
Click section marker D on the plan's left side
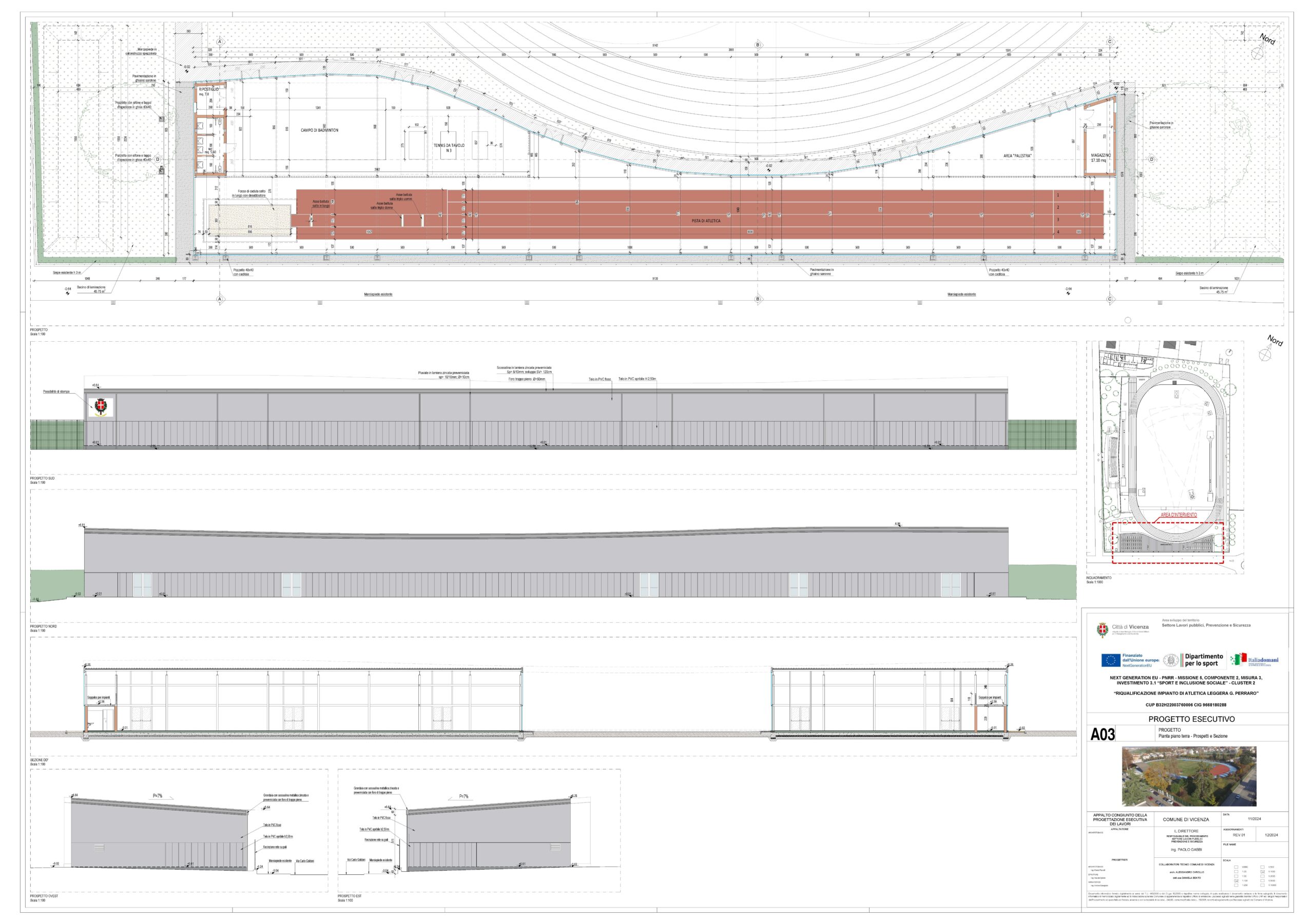tap(158, 160)
